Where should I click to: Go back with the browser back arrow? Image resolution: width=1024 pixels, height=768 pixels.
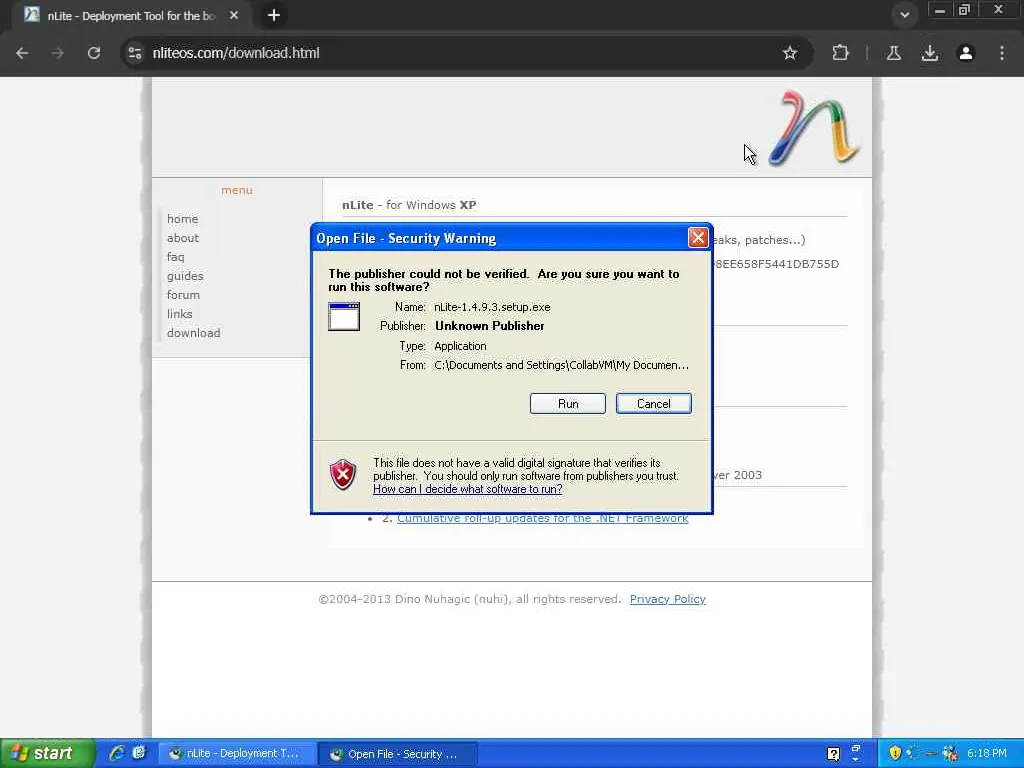pyautogui.click(x=22, y=53)
